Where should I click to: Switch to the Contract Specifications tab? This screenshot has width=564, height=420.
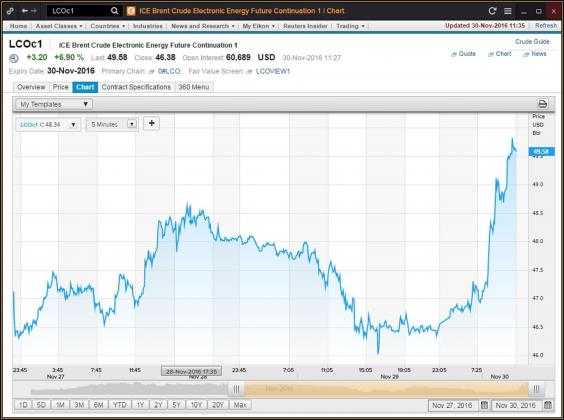point(136,87)
